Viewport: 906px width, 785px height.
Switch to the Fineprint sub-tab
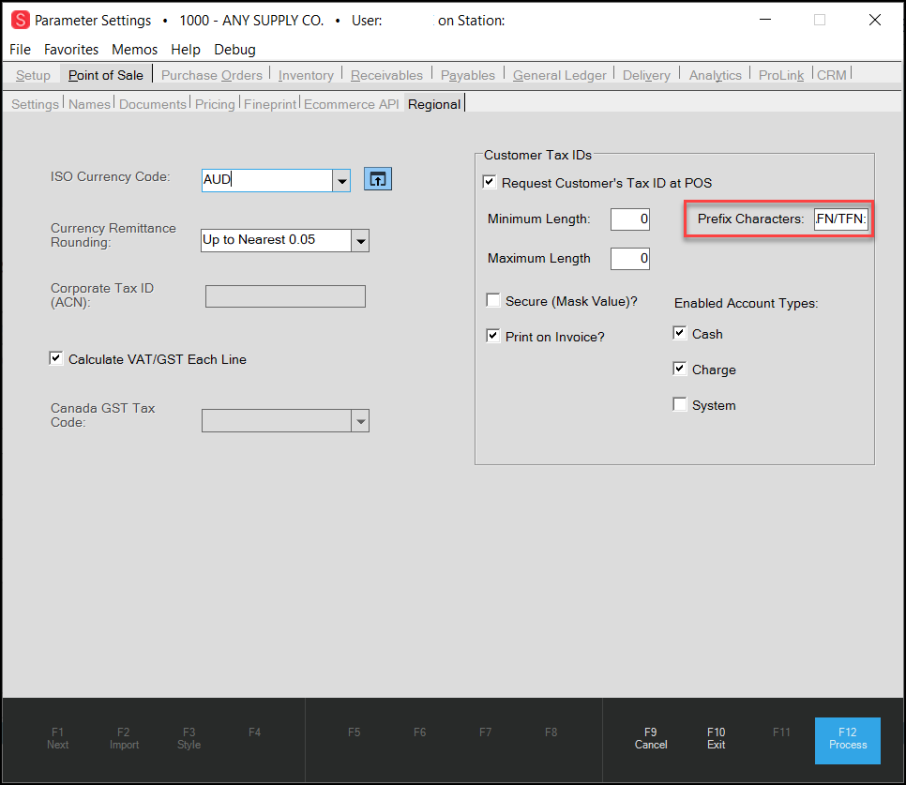click(x=270, y=104)
